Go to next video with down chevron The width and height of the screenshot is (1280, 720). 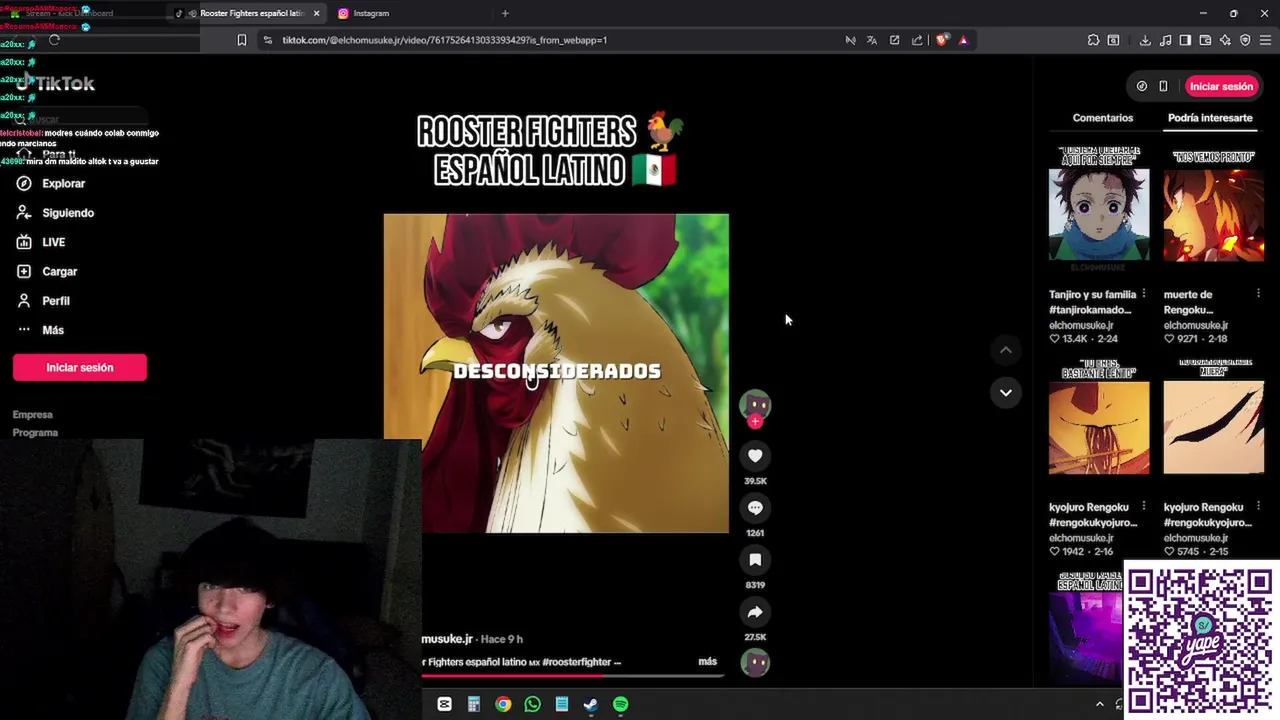tap(1005, 392)
